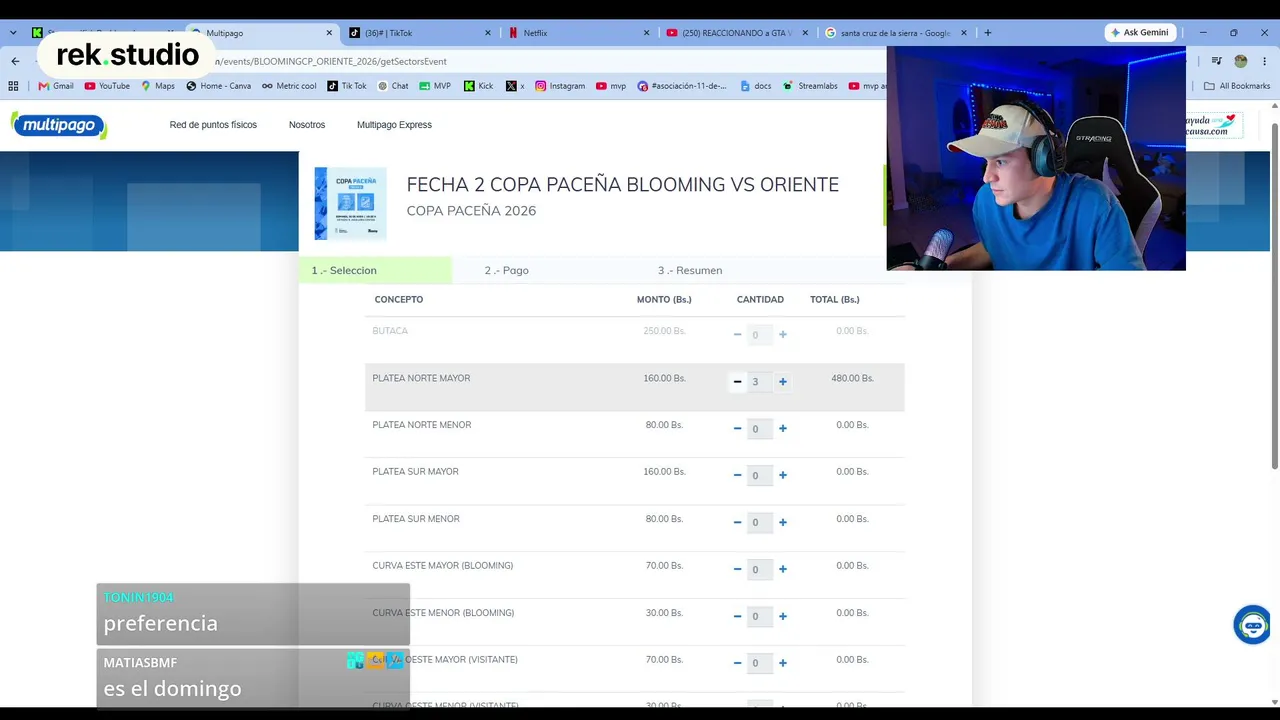Viewport: 1280px width, 720px height.
Task: Close the Netflix tab
Action: point(646,33)
